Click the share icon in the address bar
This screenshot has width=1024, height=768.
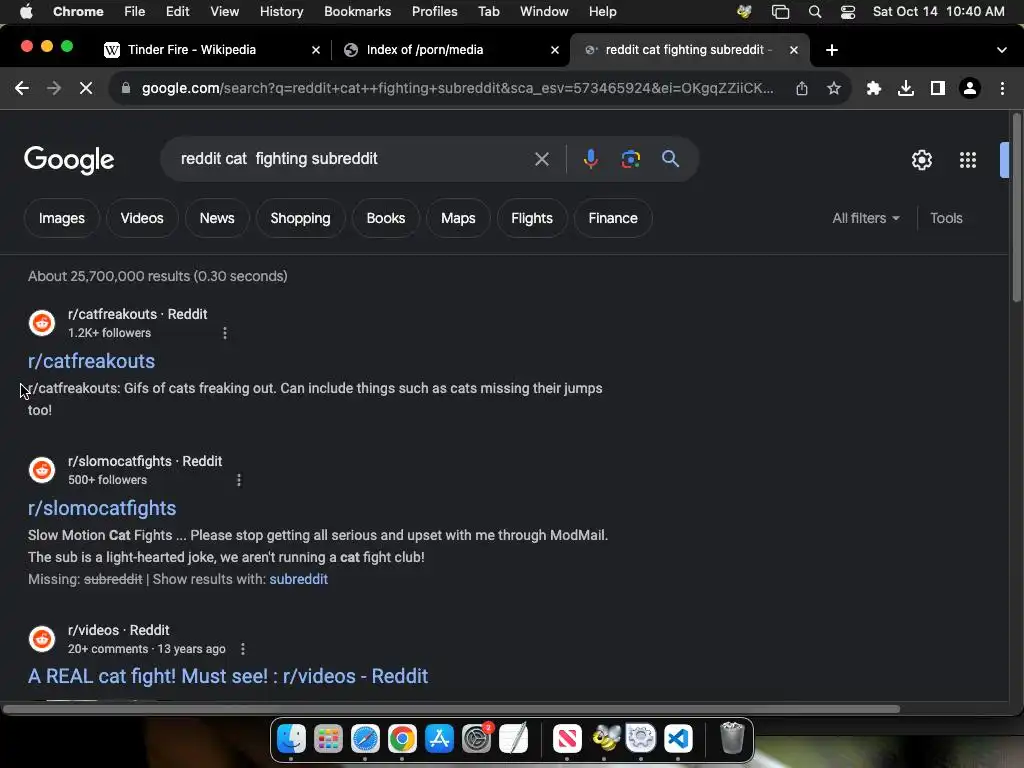(802, 88)
